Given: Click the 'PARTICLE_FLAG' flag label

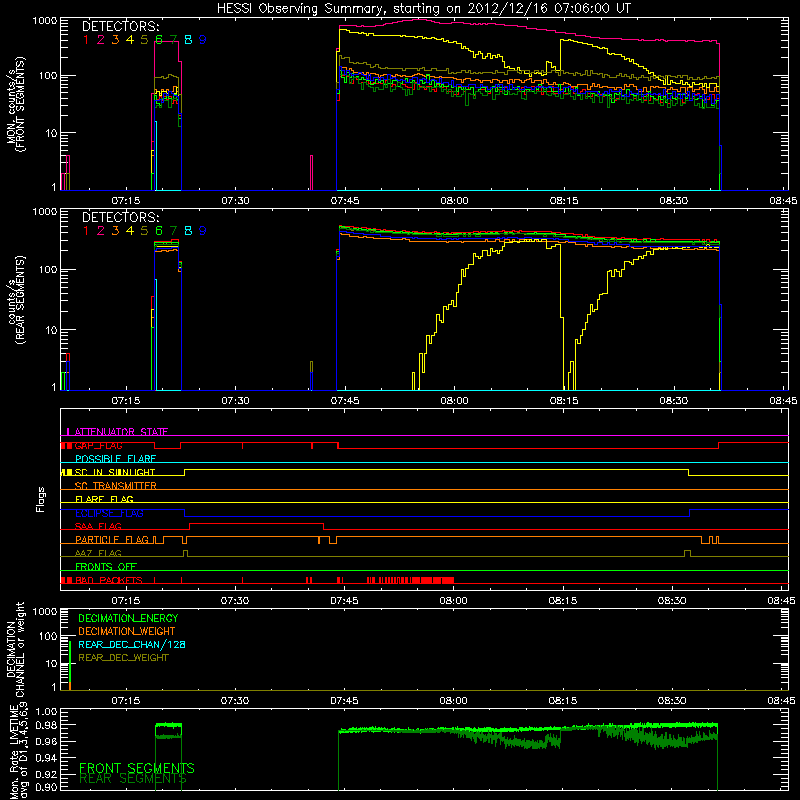Looking at the screenshot, I should [x=112, y=540].
